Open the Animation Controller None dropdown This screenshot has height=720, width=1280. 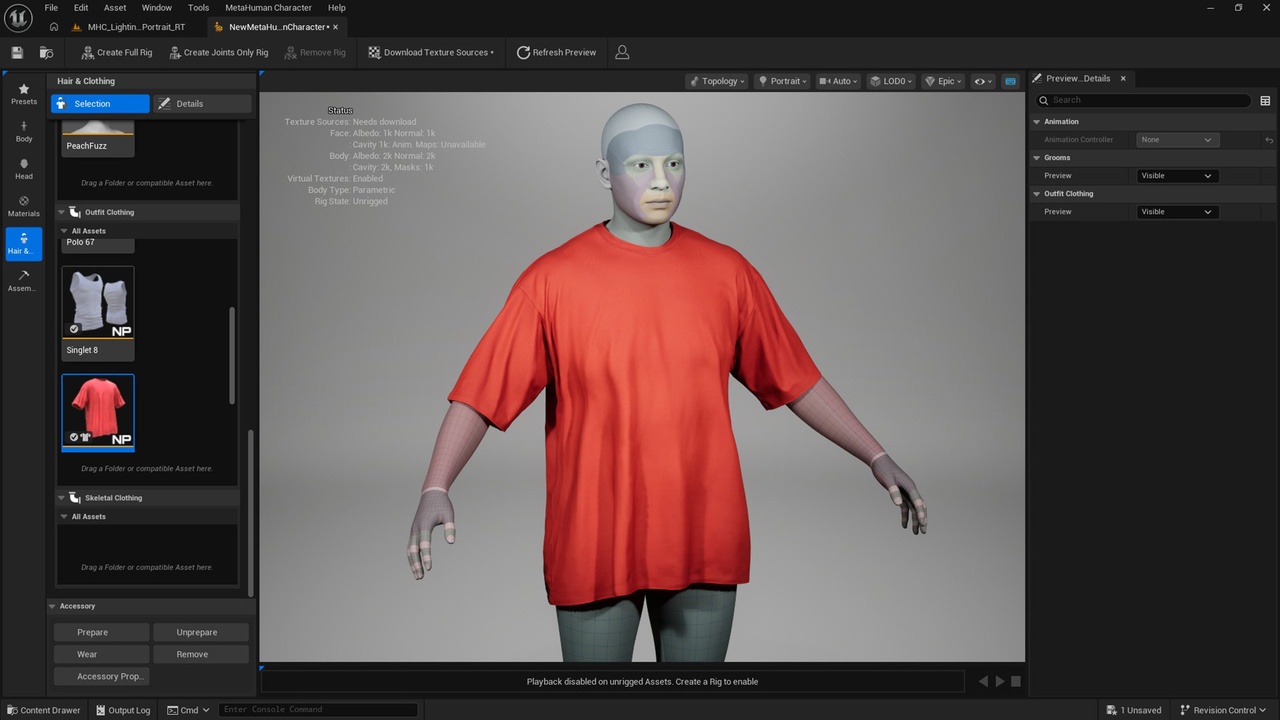[x=1176, y=140]
